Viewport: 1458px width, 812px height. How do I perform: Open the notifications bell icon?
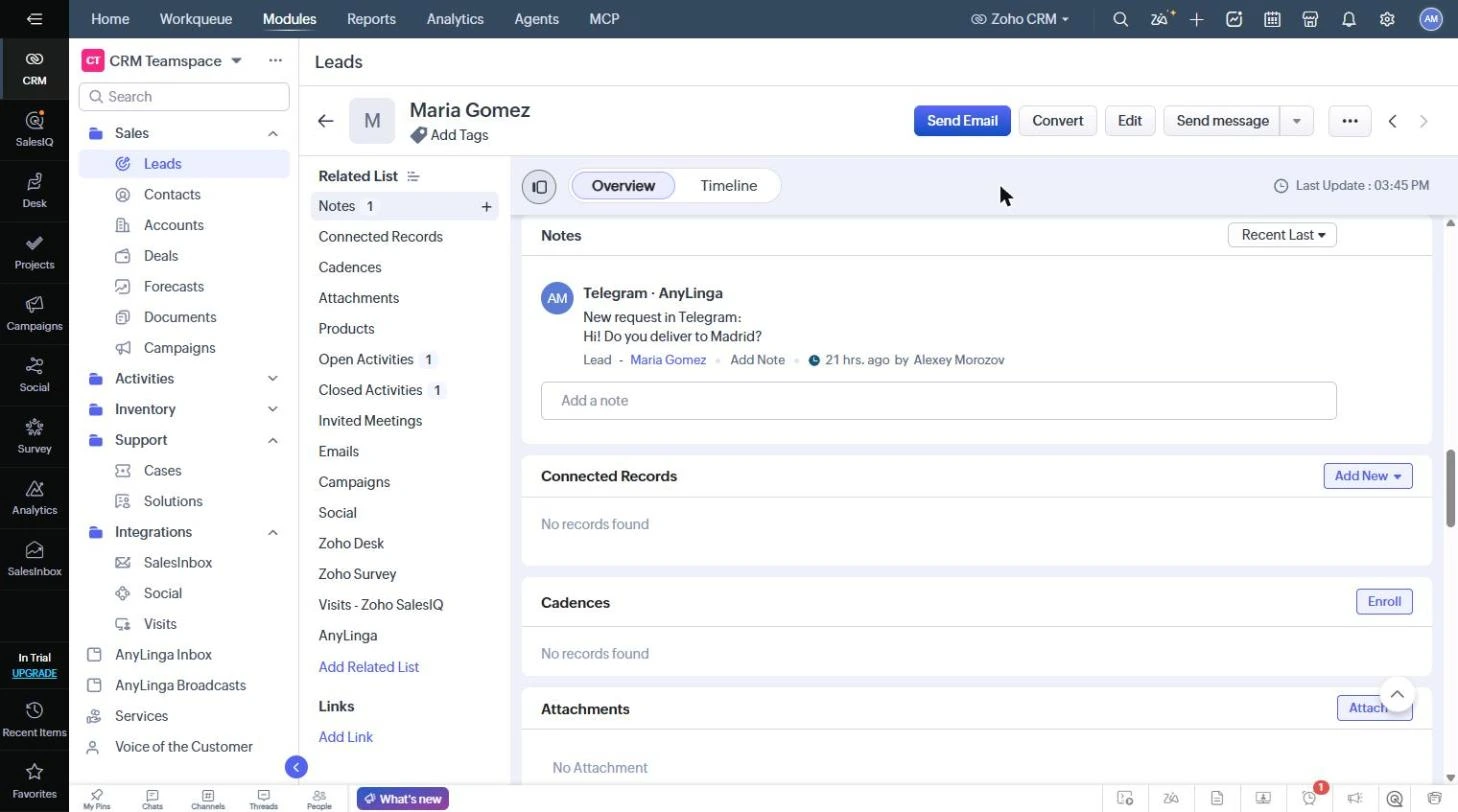tap(1349, 19)
